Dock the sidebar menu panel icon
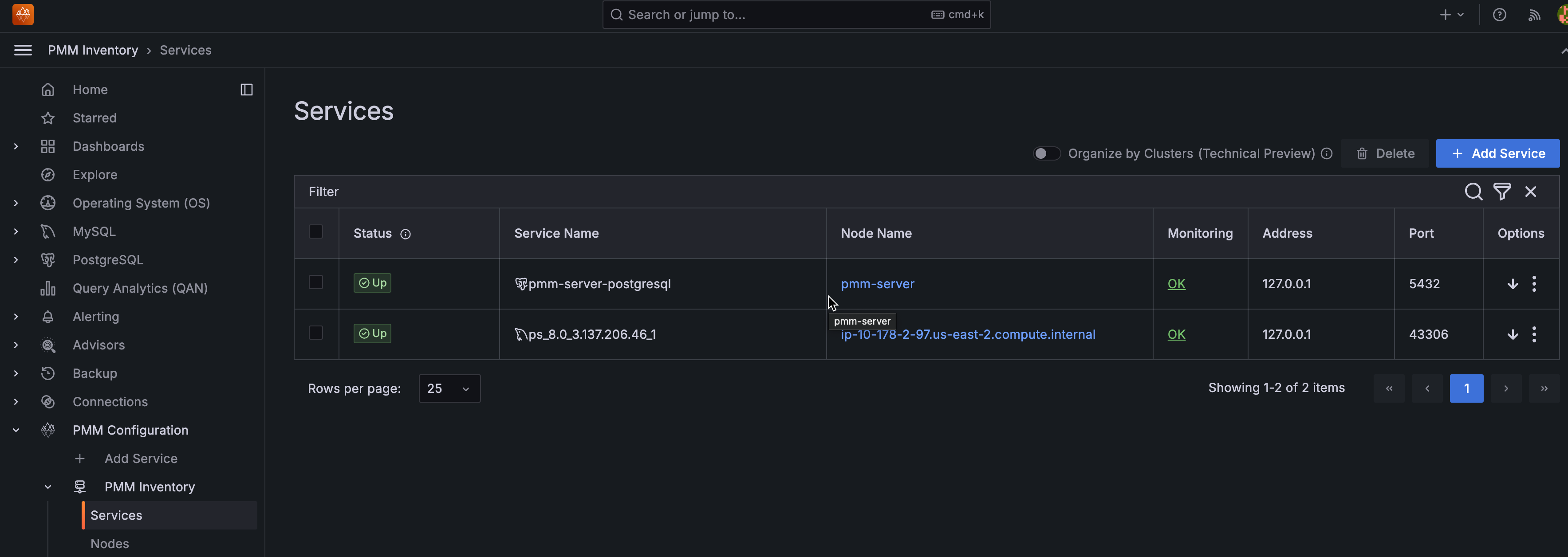This screenshot has width=1568, height=557. (247, 90)
